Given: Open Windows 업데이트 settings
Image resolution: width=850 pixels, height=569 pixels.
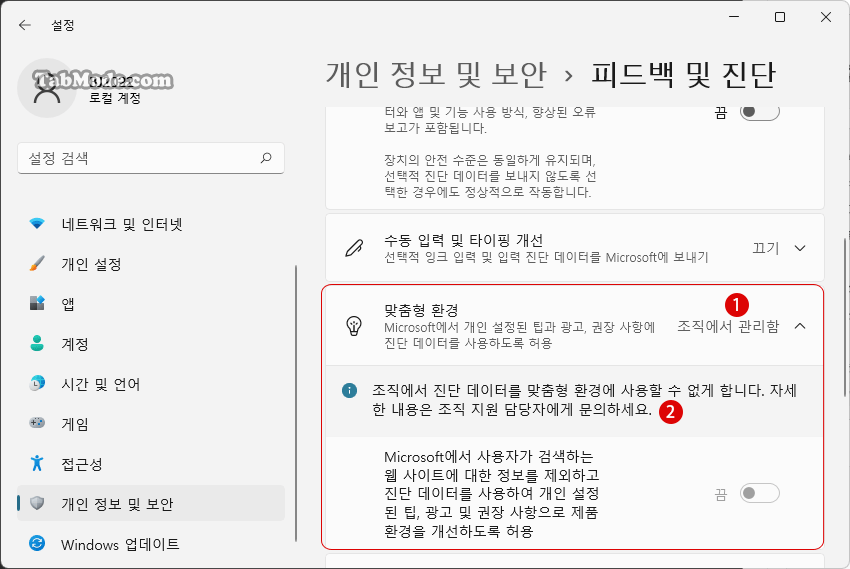Looking at the screenshot, I should tap(151, 544).
